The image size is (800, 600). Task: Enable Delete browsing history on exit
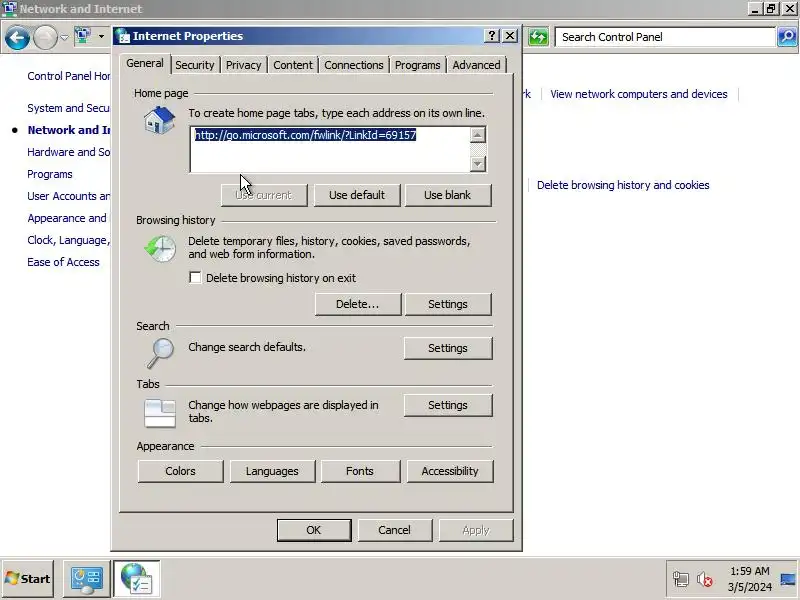pos(195,278)
